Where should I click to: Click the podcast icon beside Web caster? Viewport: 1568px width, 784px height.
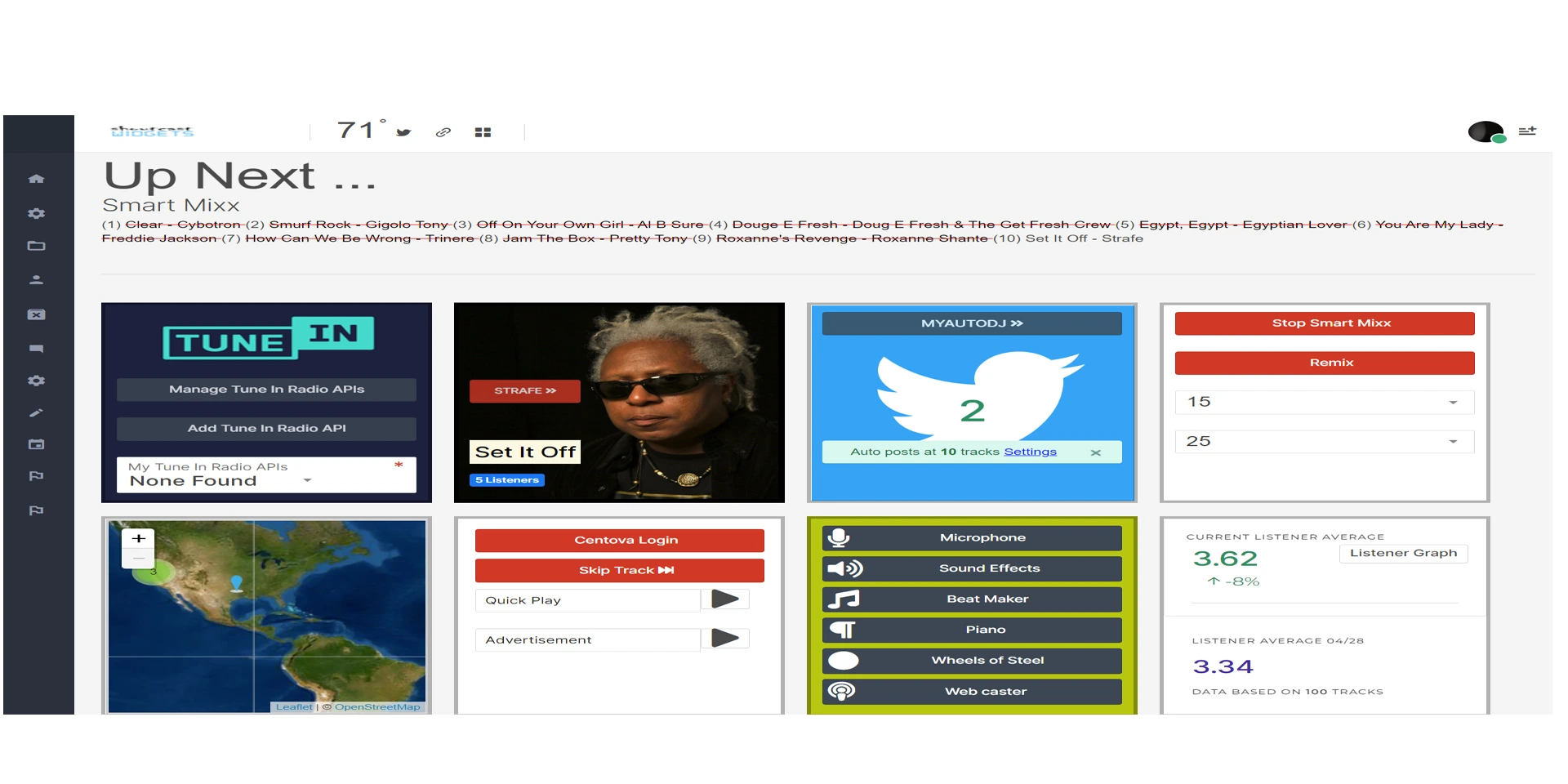(x=841, y=691)
